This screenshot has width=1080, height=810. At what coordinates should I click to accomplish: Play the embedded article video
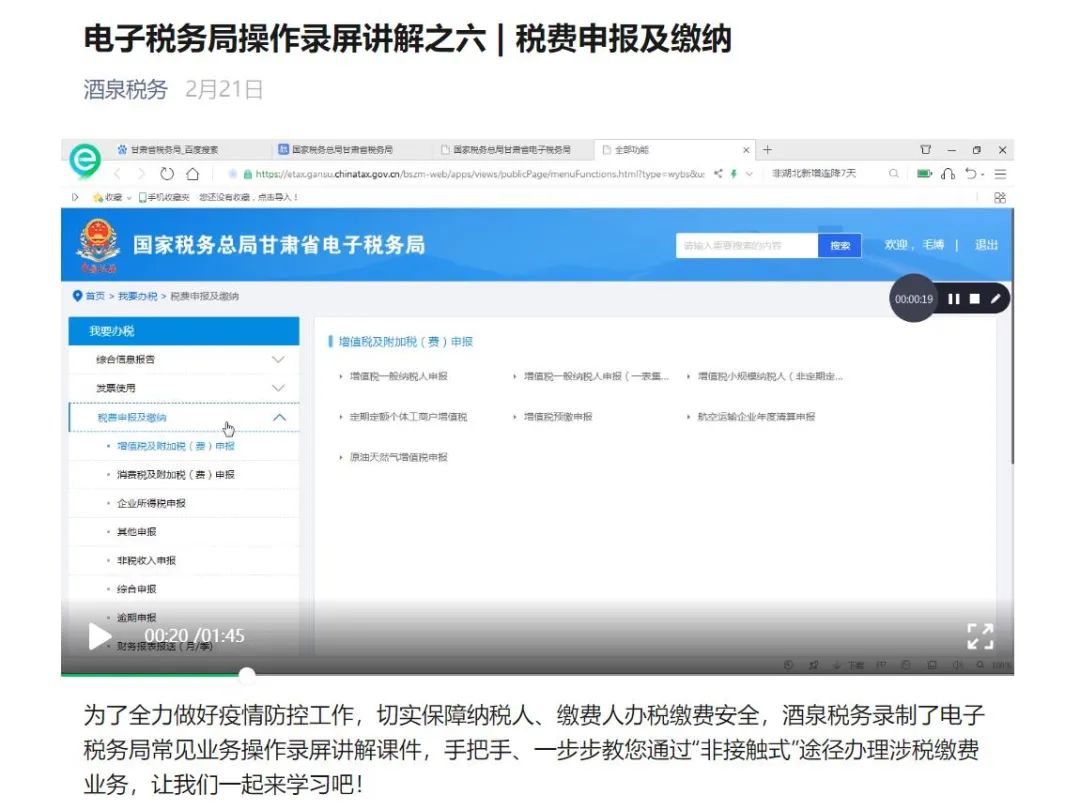pyautogui.click(x=99, y=636)
